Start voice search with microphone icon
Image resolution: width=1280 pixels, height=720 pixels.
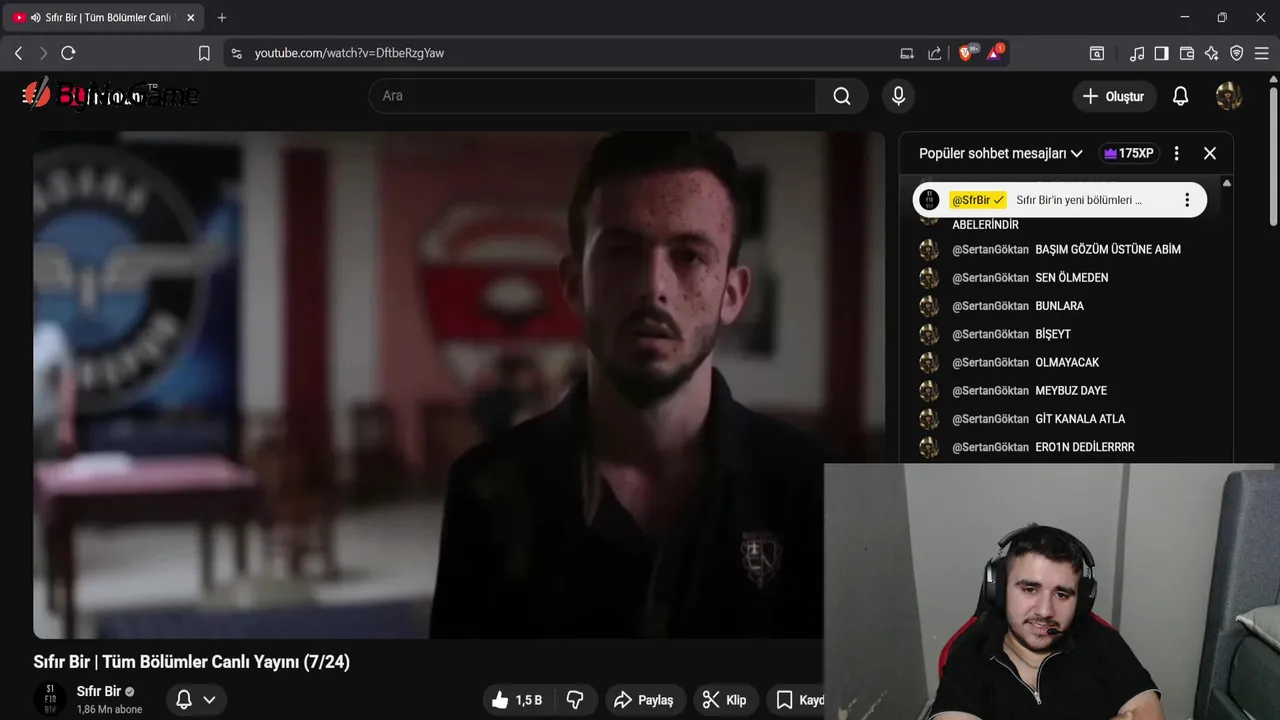click(x=898, y=96)
